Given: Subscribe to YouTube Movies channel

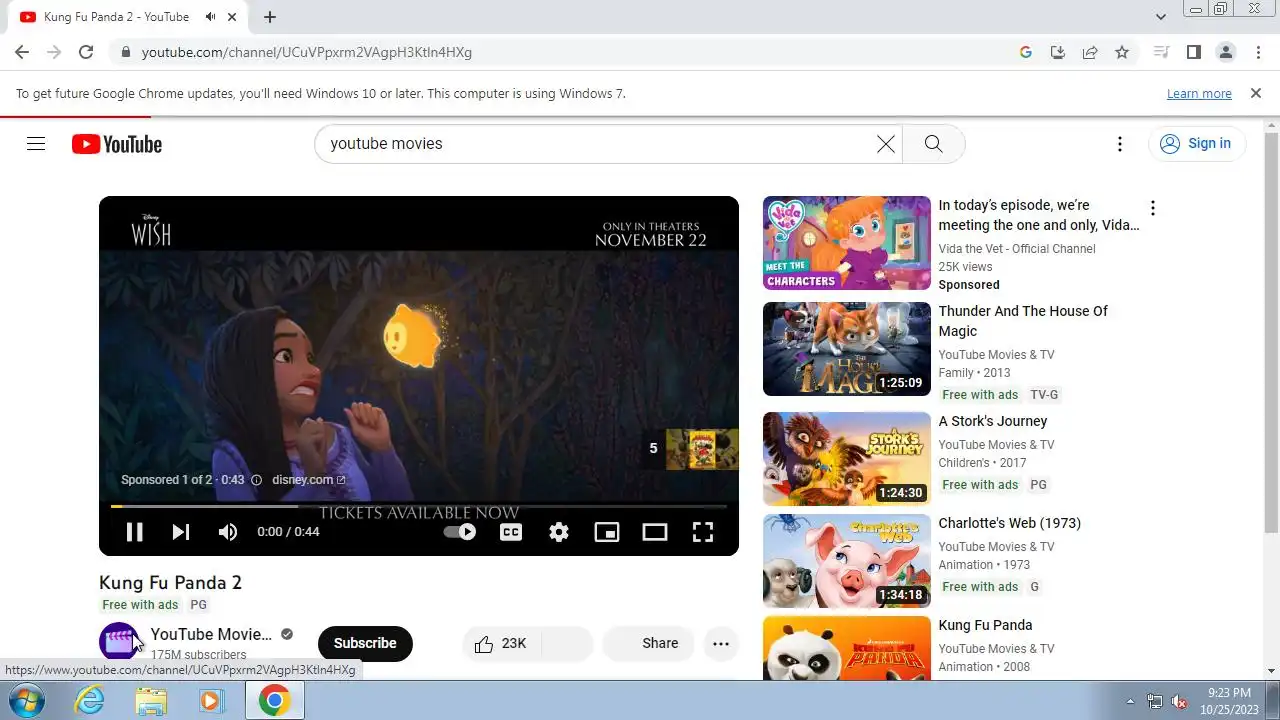Looking at the screenshot, I should [x=365, y=644].
